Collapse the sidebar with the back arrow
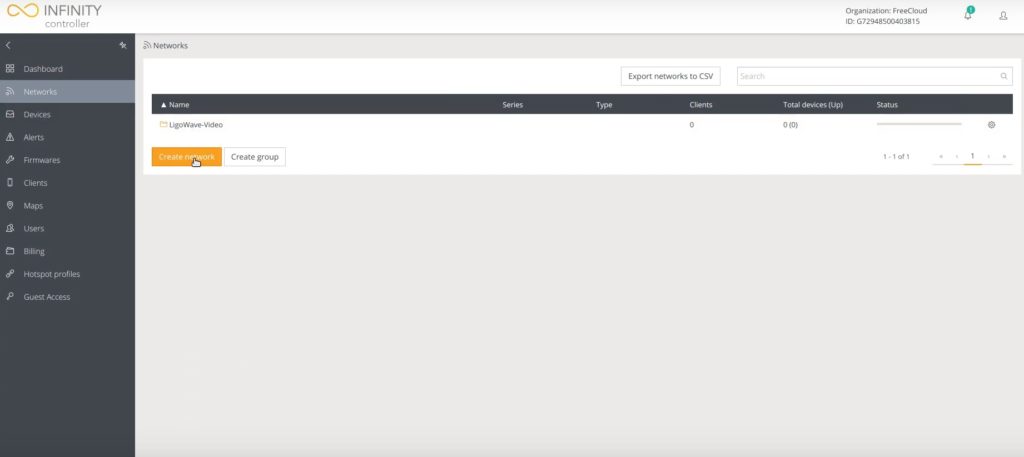 click(8, 46)
